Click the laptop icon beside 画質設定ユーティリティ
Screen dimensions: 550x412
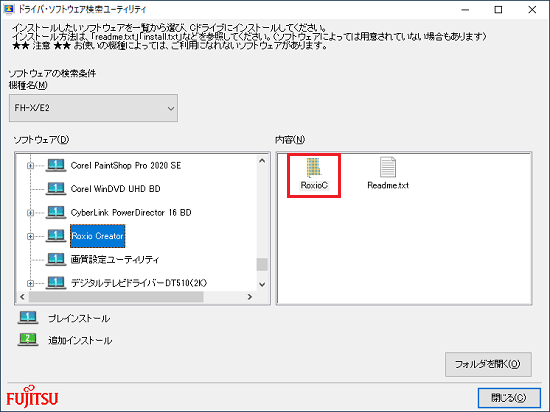(x=56, y=259)
